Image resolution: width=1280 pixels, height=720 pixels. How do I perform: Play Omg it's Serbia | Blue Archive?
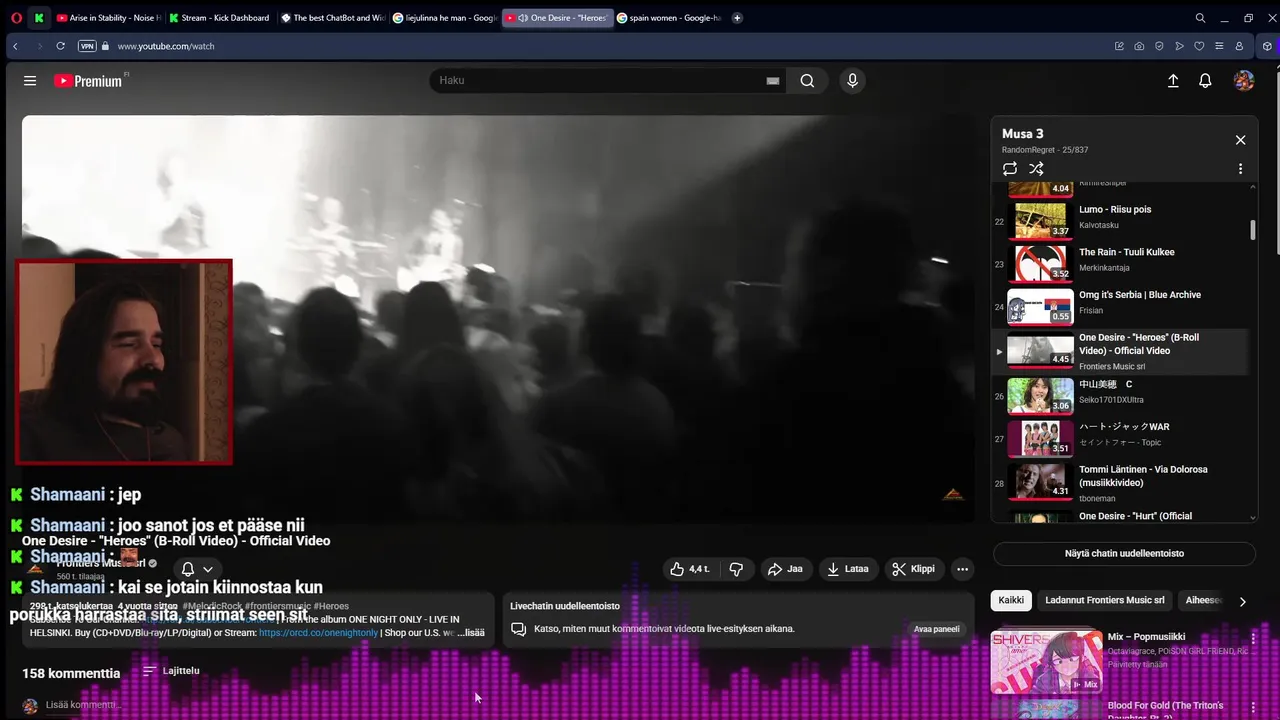tap(1120, 306)
